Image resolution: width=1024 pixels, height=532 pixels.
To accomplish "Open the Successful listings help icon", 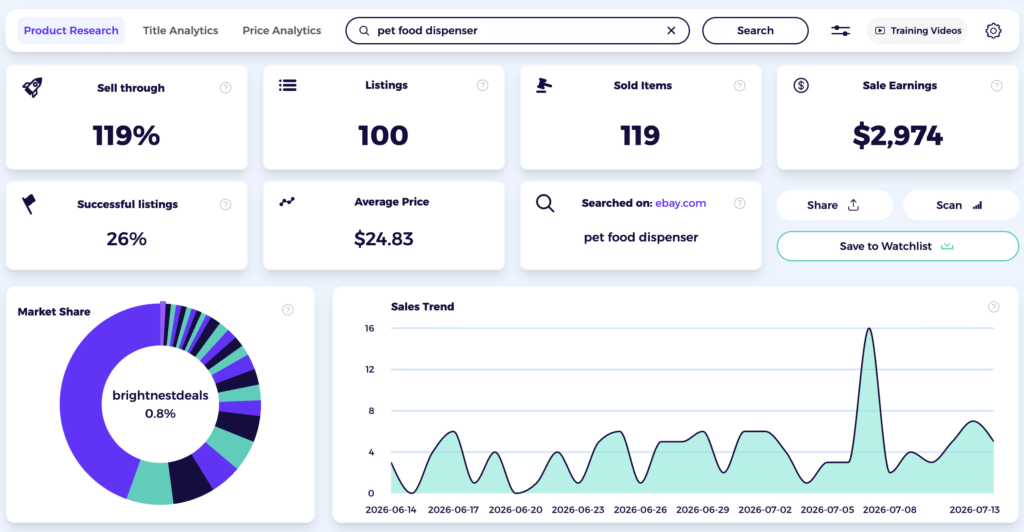I will click(225, 204).
